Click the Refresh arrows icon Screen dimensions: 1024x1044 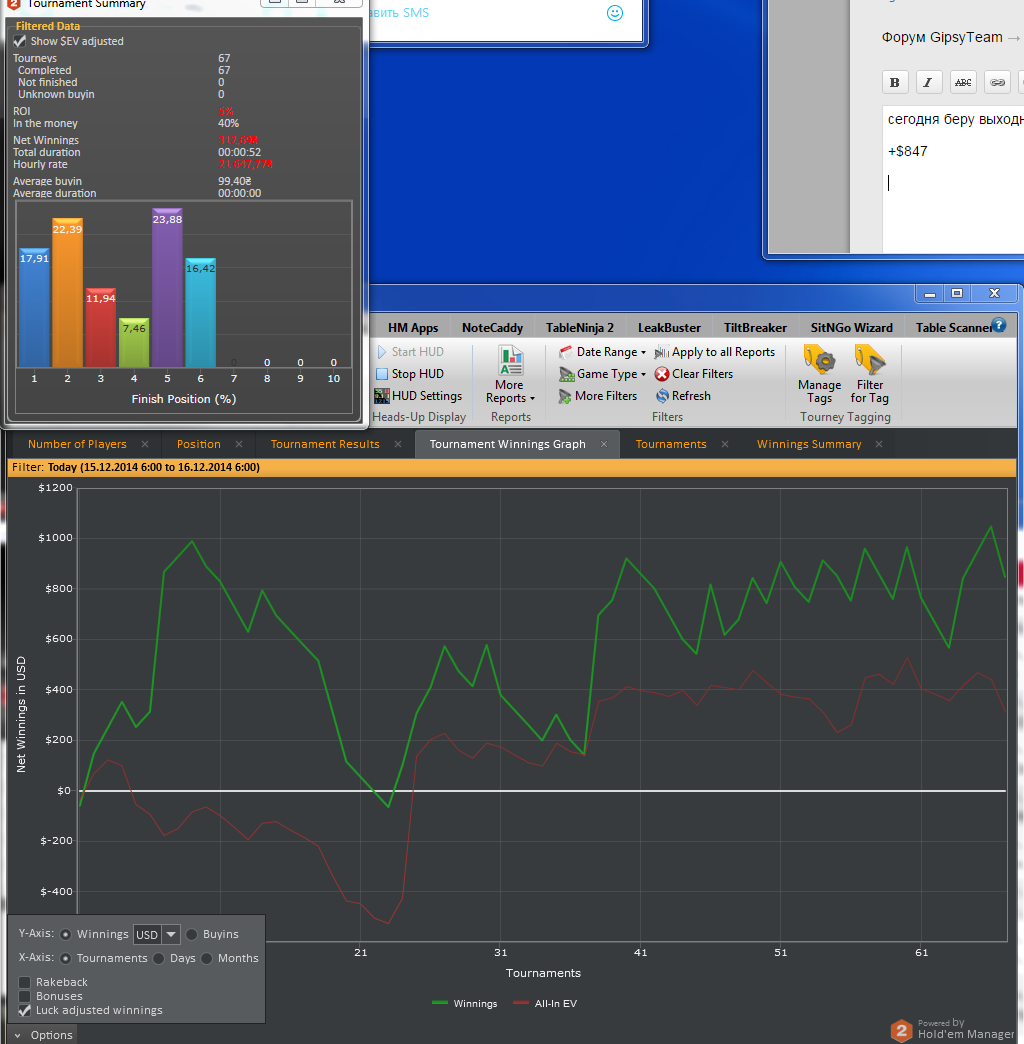tap(662, 396)
